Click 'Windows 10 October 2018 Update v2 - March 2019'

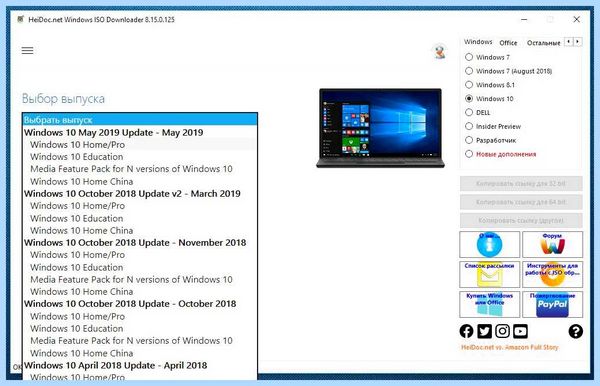tap(140, 194)
